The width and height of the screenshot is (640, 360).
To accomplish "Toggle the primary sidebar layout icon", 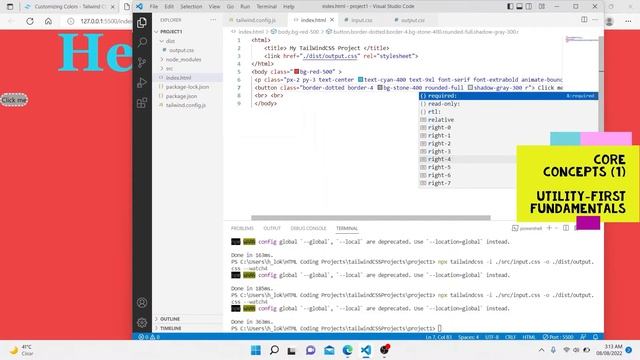I will coord(510,7).
